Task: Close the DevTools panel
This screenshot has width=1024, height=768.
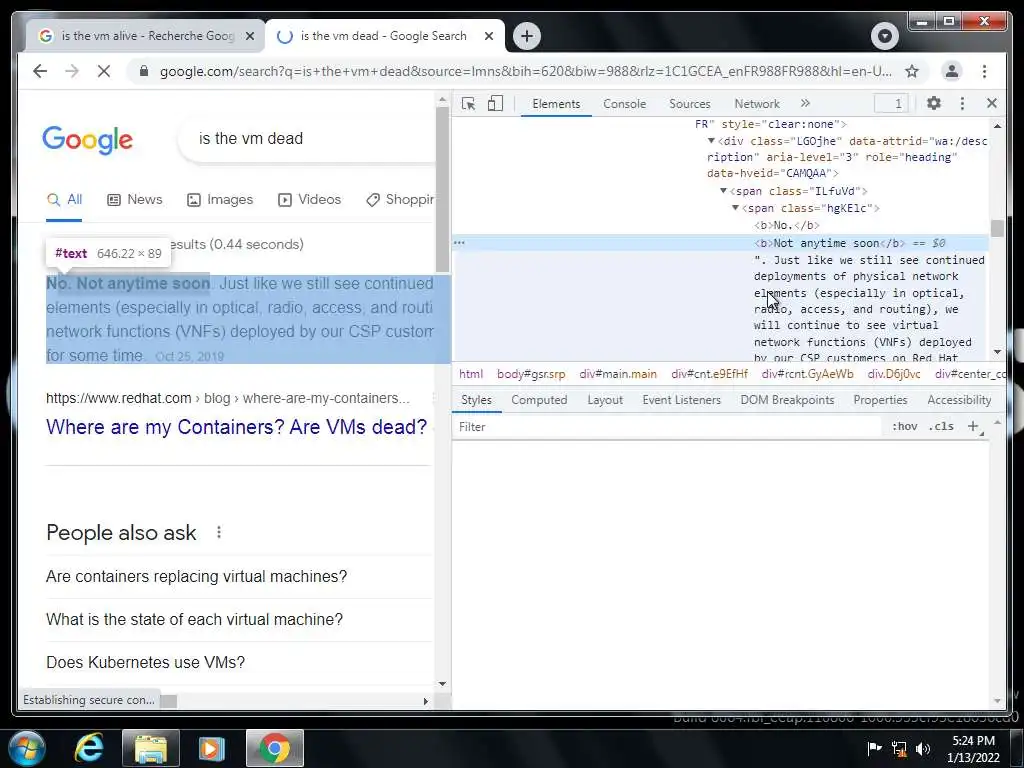Action: point(991,103)
